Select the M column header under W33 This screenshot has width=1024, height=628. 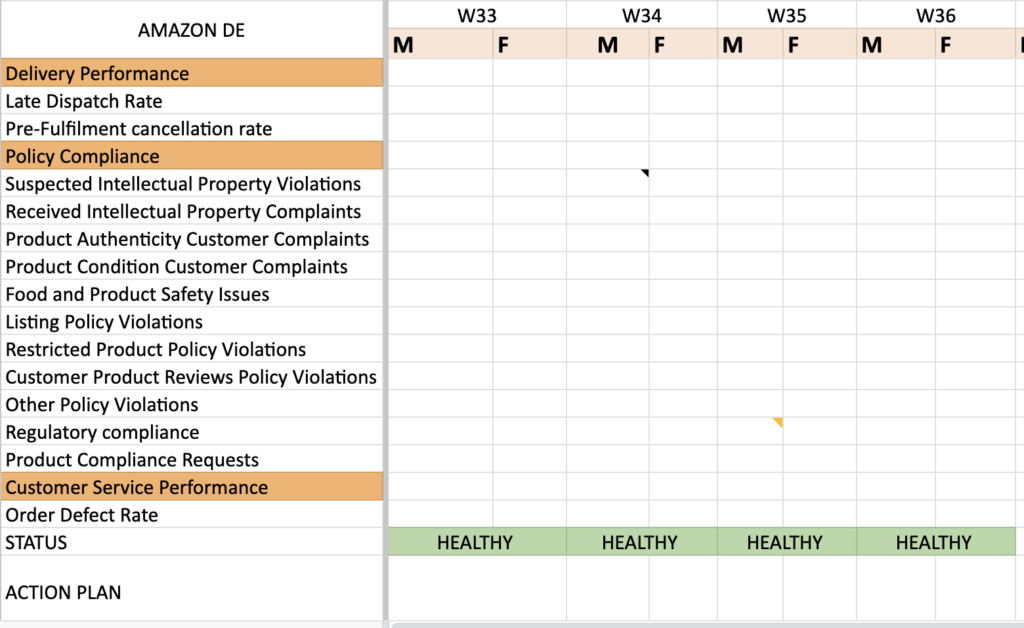click(440, 44)
